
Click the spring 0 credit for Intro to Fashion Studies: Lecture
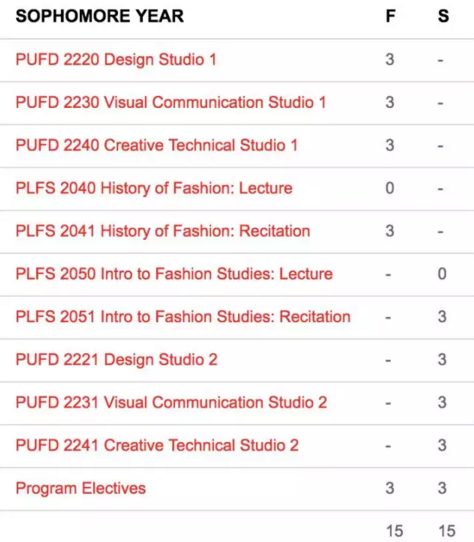(x=442, y=274)
